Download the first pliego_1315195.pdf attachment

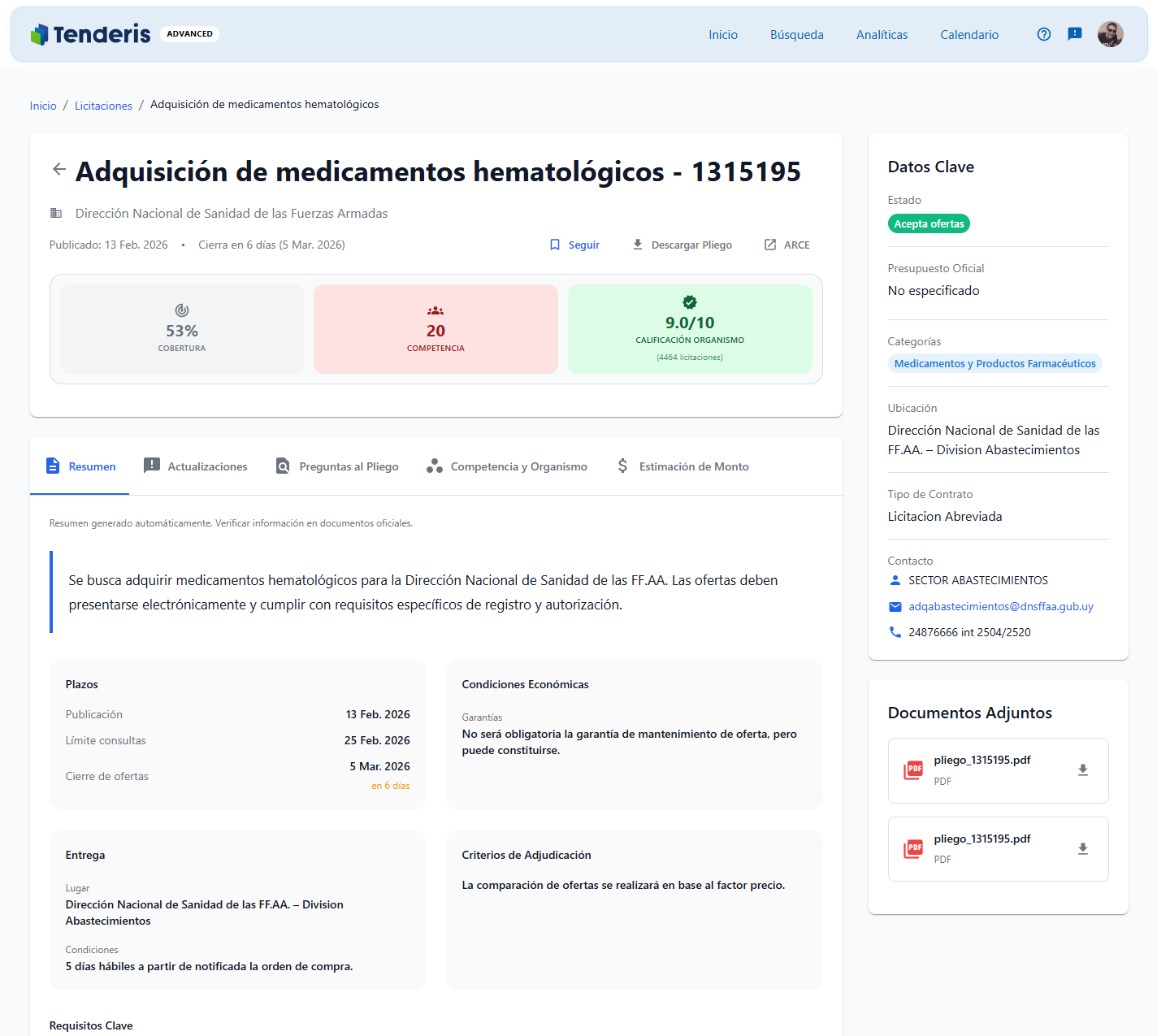tap(1082, 770)
